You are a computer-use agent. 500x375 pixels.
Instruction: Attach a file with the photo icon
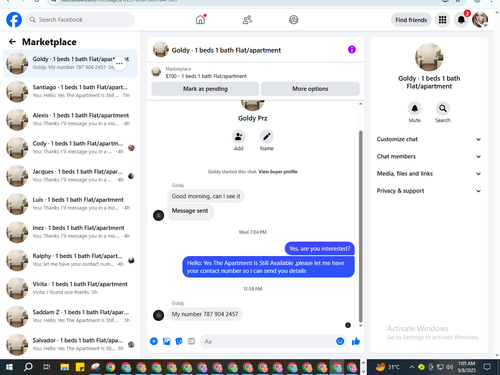[x=166, y=341]
